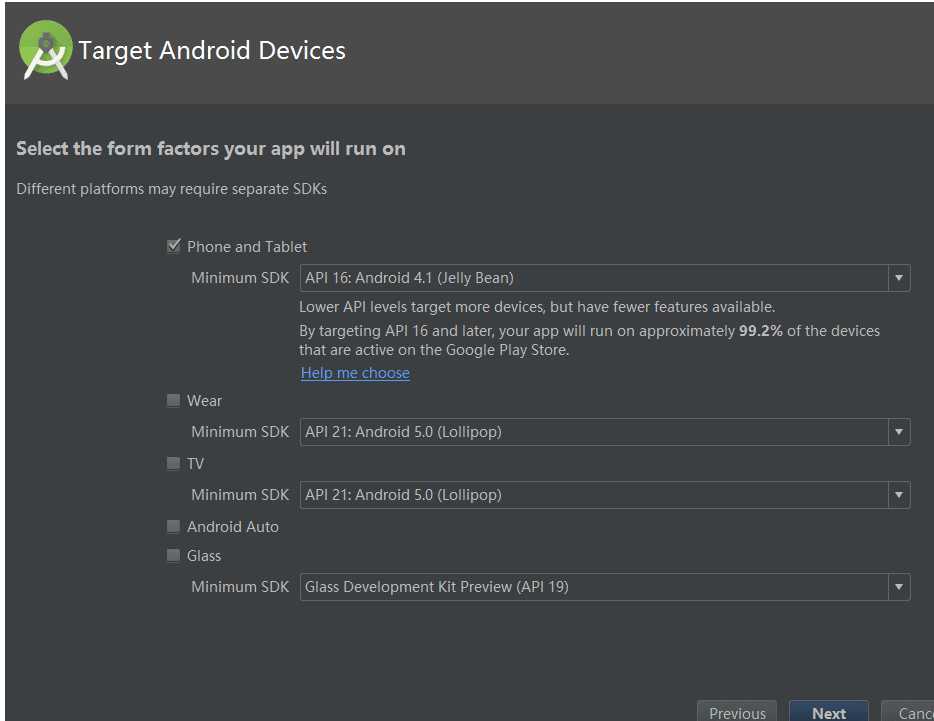The width and height of the screenshot is (934, 721).
Task: Open the Phone and Tablet Minimum SDK dropdown arrow
Action: 899,278
